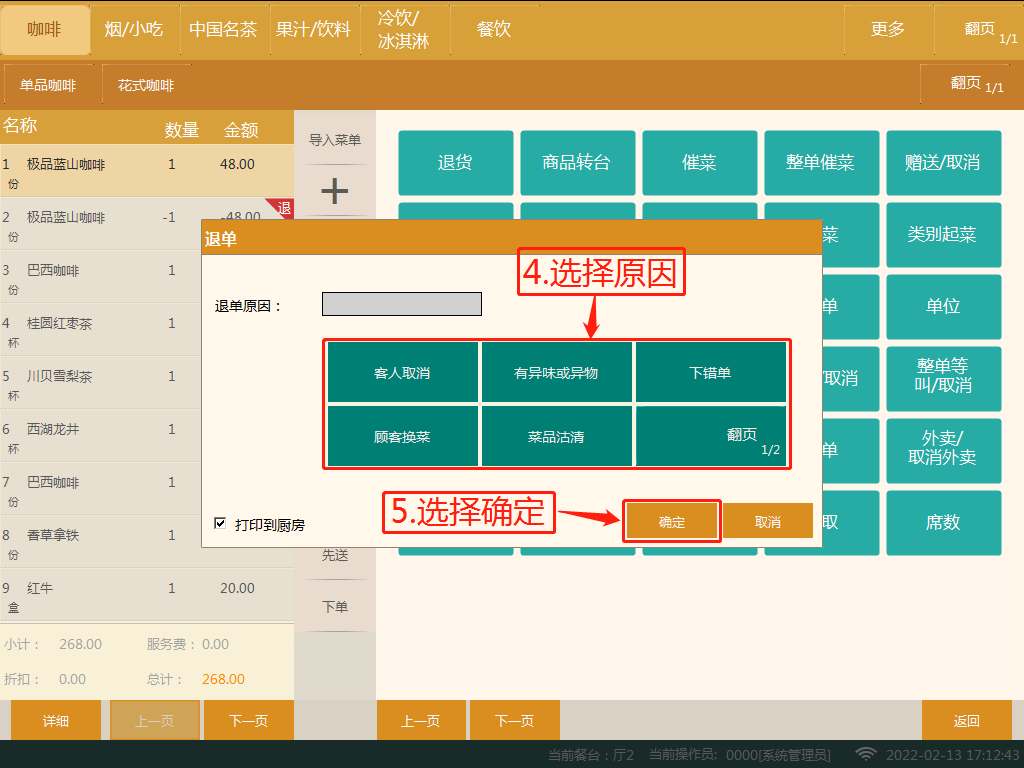Image resolution: width=1024 pixels, height=768 pixels.
Task: Click the 下单 button
Action: pos(335,607)
